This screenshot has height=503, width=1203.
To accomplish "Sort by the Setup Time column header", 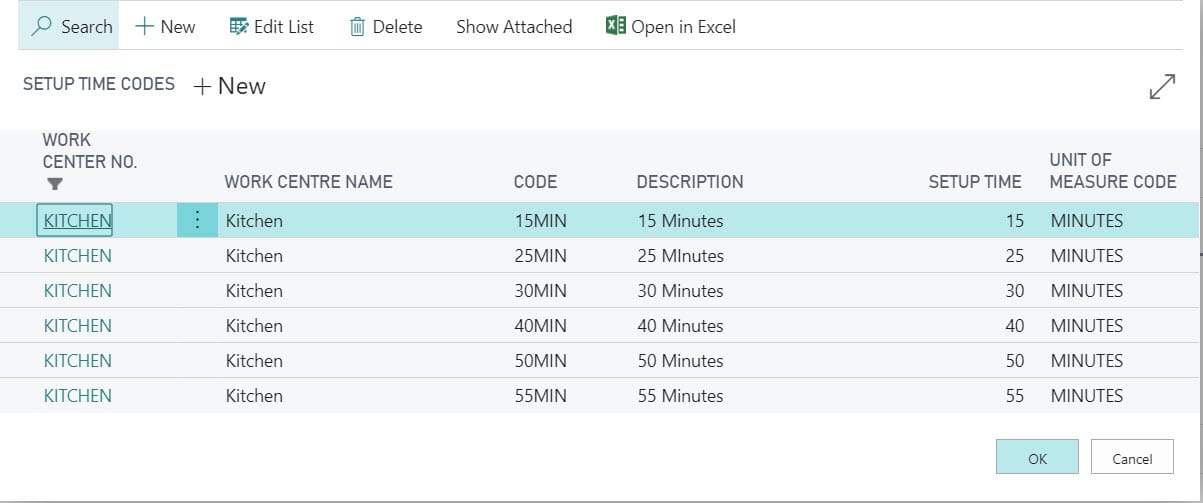I will (x=975, y=182).
